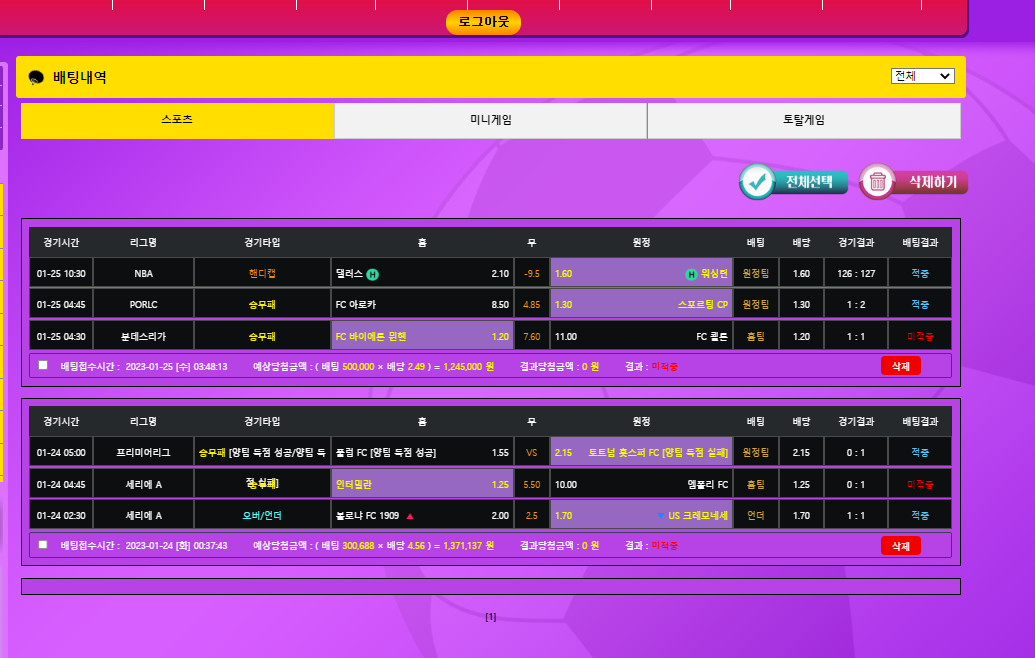Click the red up arrow beside 볼로냐 FC 1909
Image resolution: width=1035 pixels, height=658 pixels.
(410, 516)
